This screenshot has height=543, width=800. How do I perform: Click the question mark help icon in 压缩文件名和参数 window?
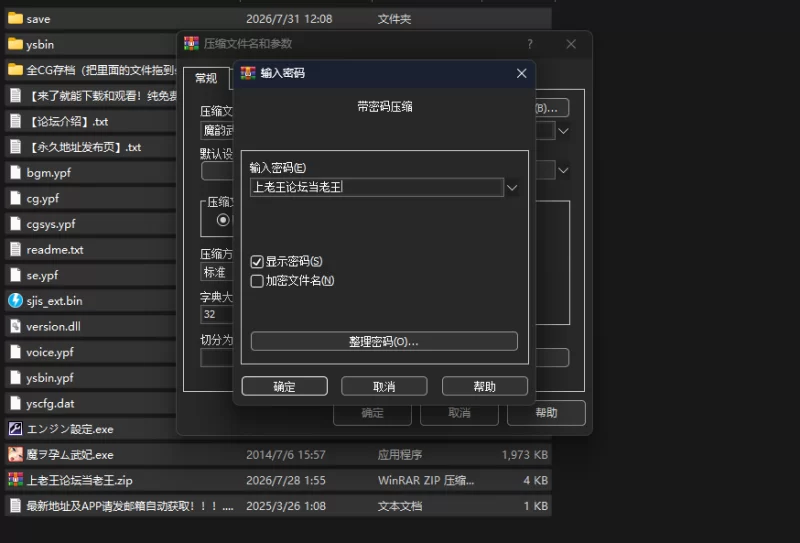(530, 44)
